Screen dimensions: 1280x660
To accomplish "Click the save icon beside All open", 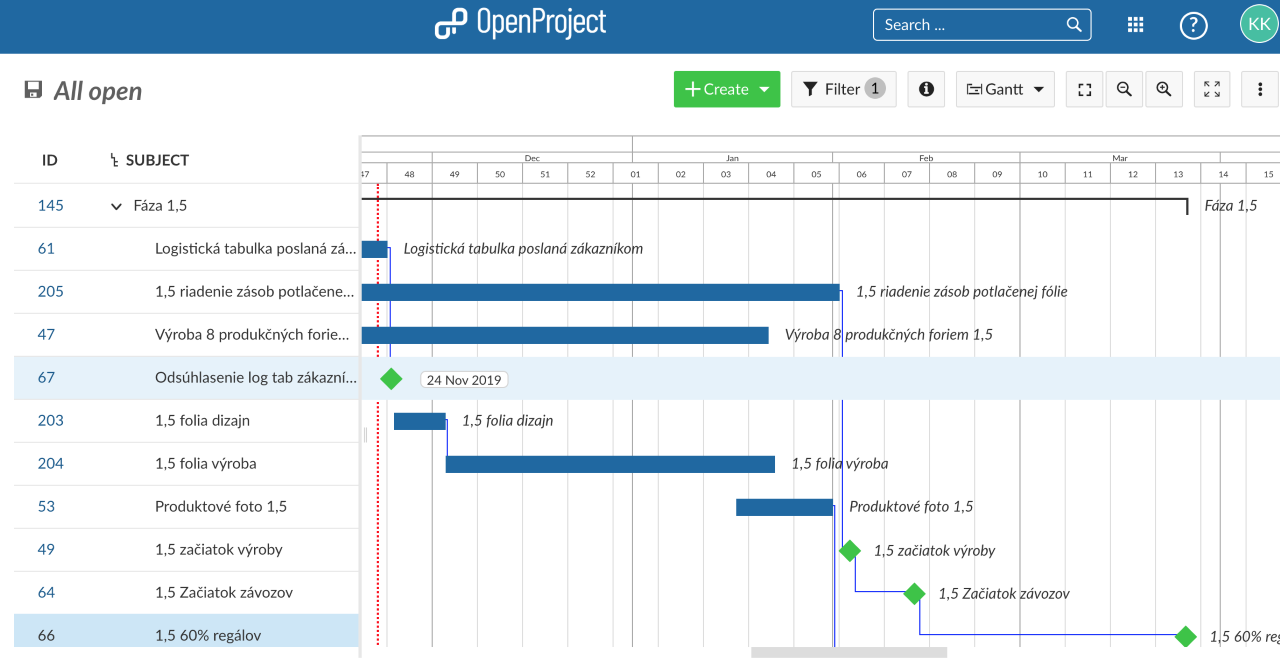I will (x=33, y=90).
